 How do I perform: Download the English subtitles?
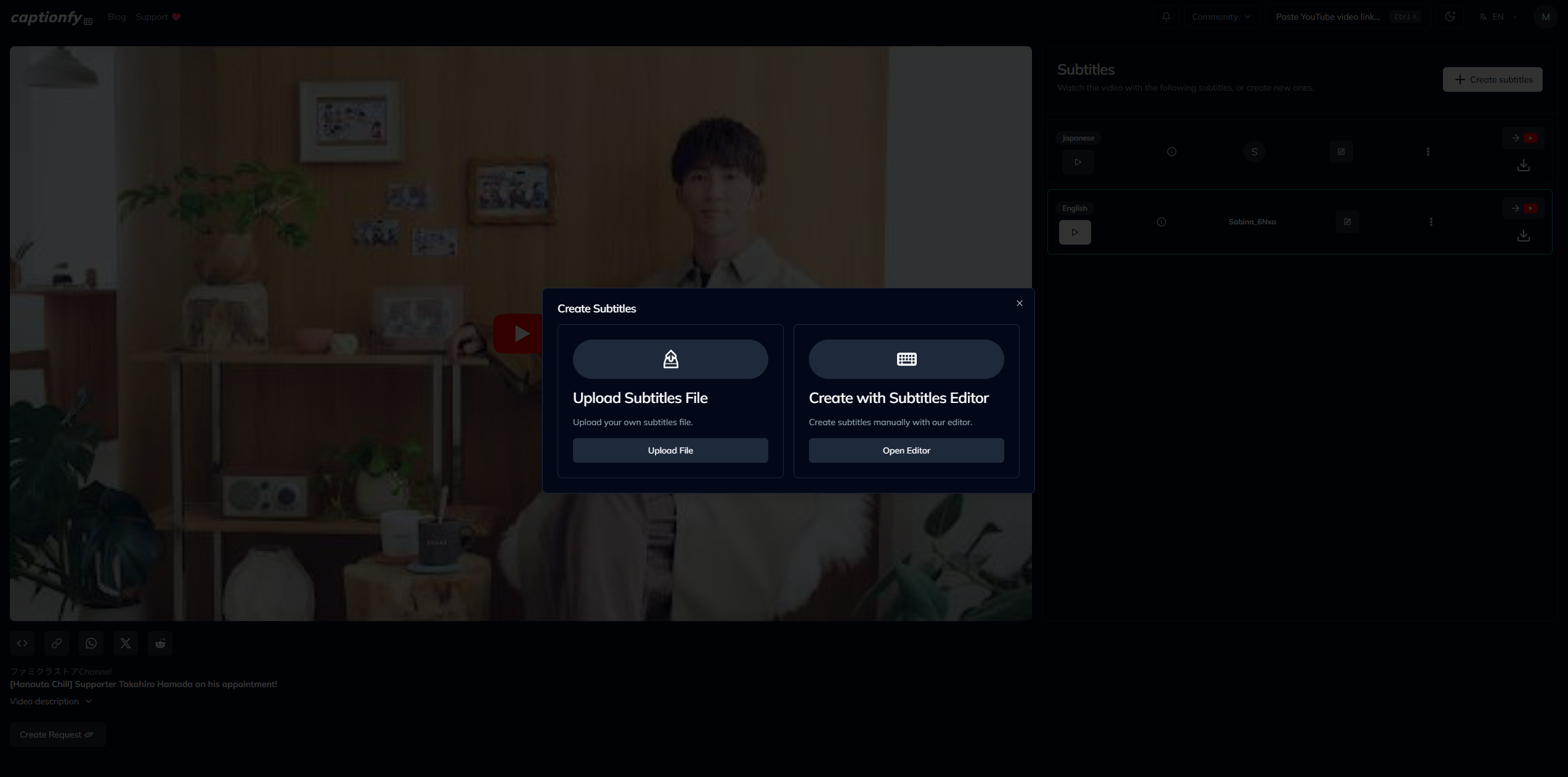(x=1523, y=235)
